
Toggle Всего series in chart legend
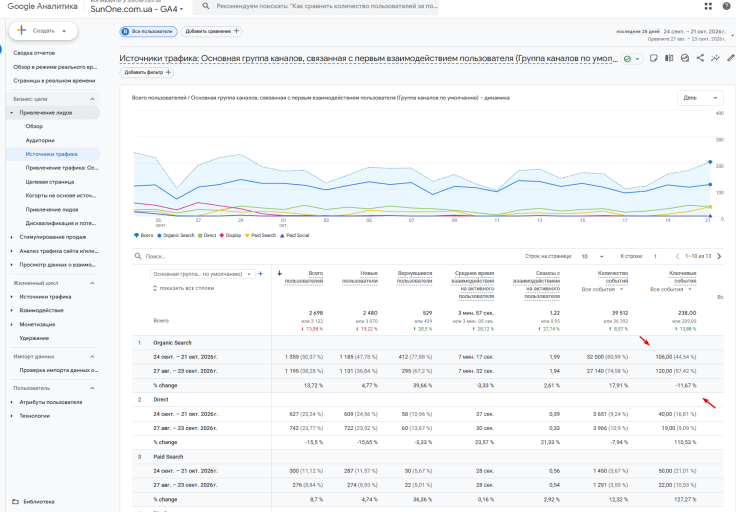pyautogui.click(x=144, y=236)
